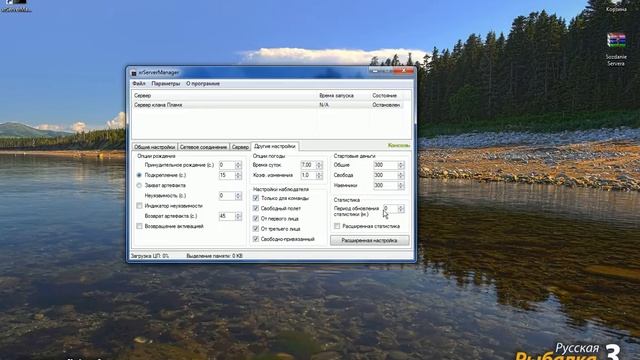Open the Sozdanie Servera archive desktop icon
Viewport: 640px width, 360px height.
tap(616, 49)
